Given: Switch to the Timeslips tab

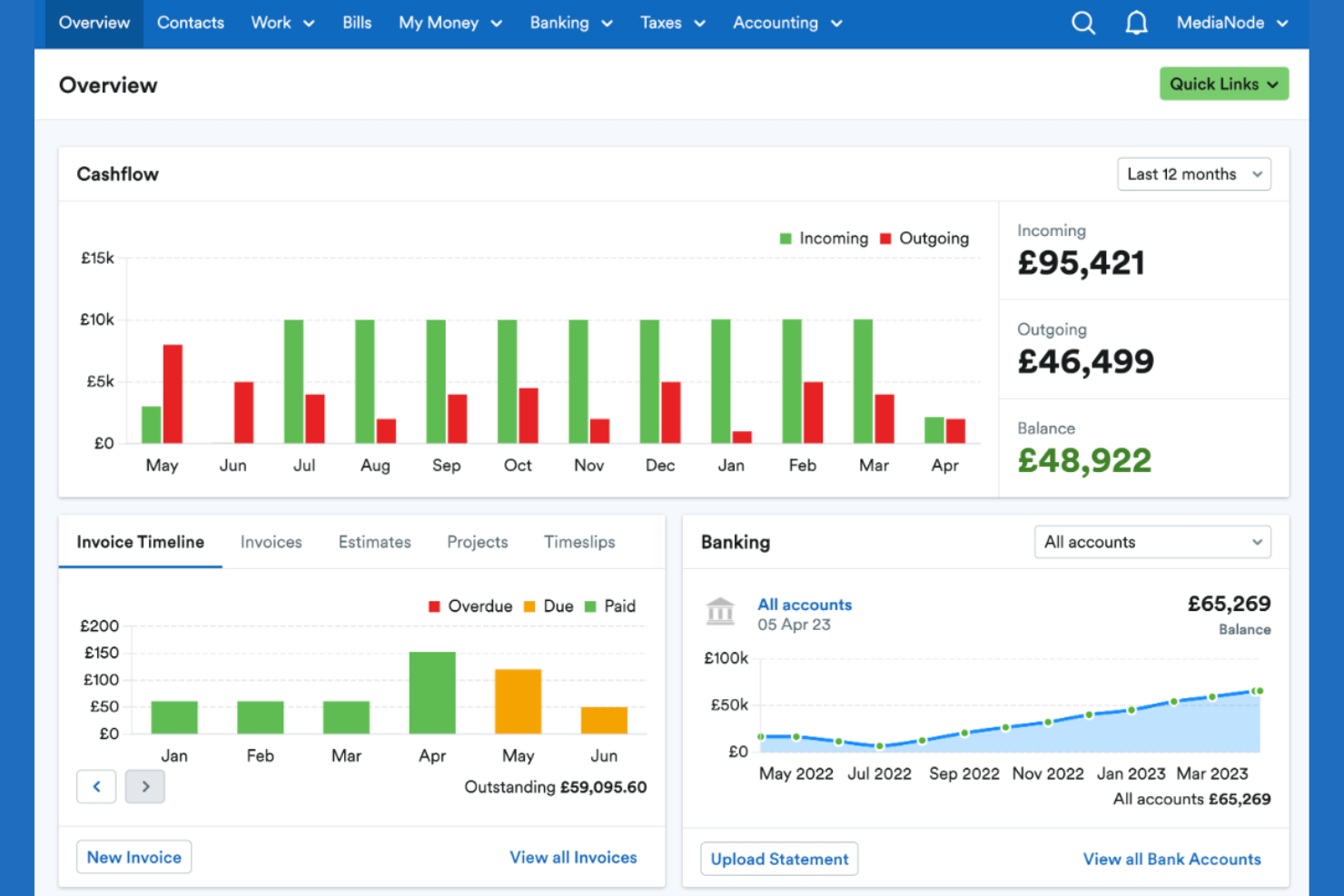Looking at the screenshot, I should click(579, 542).
